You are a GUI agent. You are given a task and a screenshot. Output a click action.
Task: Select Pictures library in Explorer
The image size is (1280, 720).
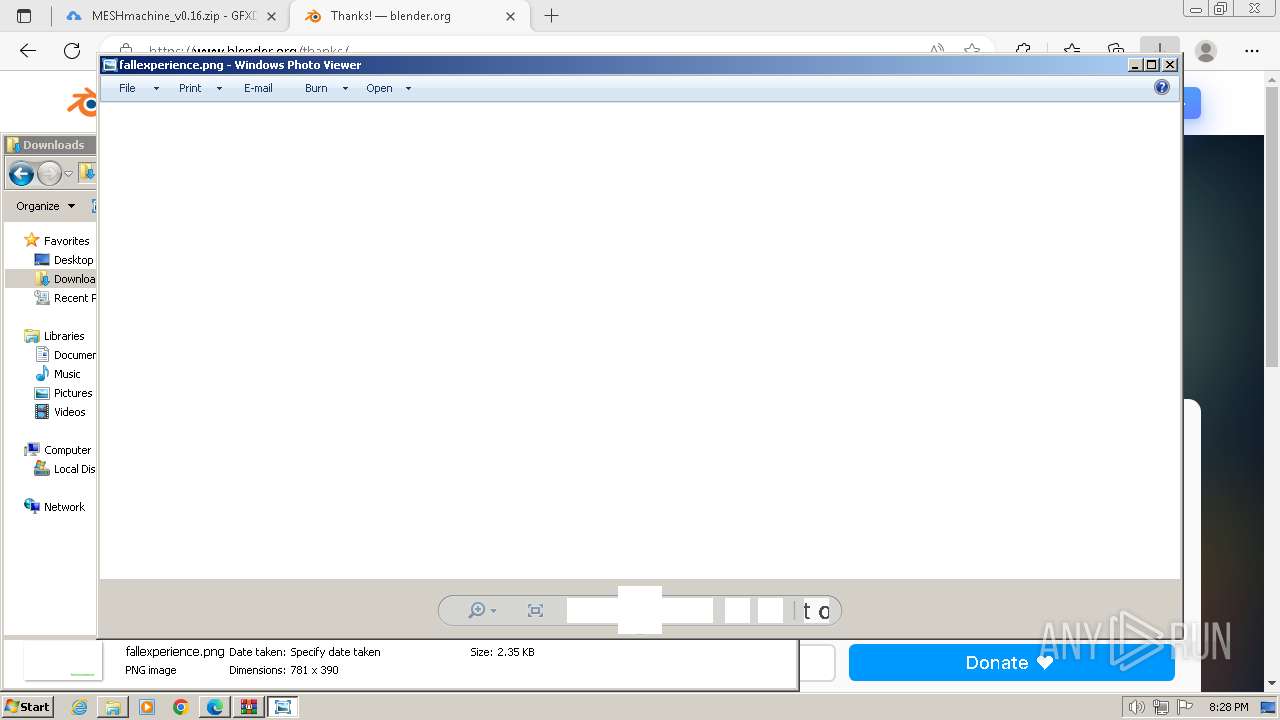(73, 393)
